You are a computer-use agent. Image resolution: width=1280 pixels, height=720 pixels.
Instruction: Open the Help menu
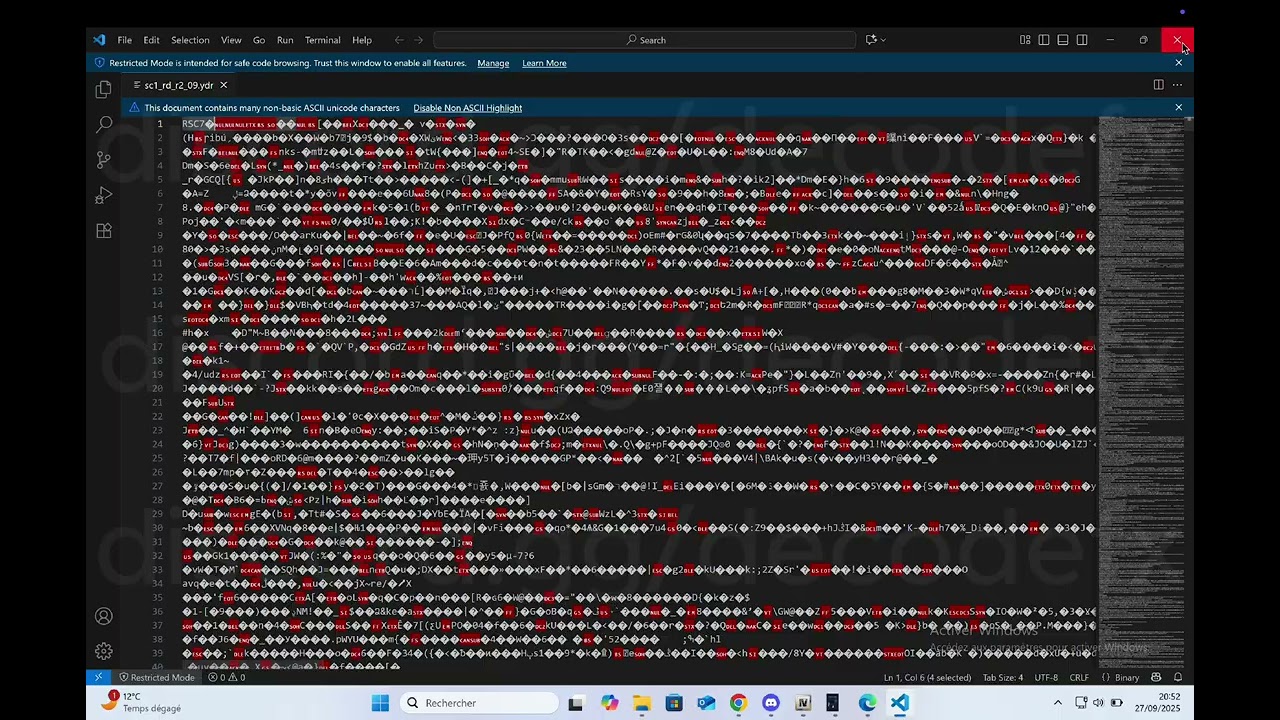click(362, 40)
